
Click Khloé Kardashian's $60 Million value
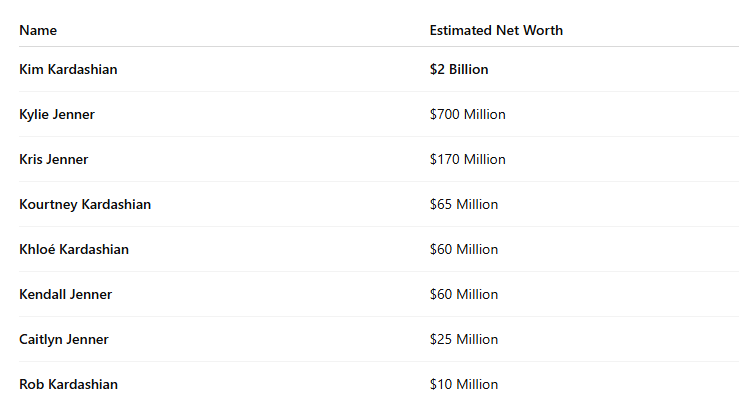463,250
